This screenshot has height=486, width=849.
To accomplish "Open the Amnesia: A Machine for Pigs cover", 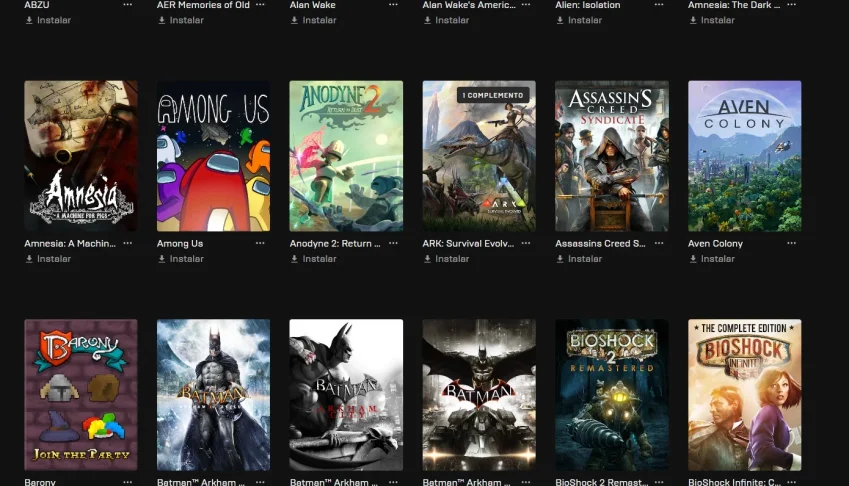I will (x=81, y=156).
